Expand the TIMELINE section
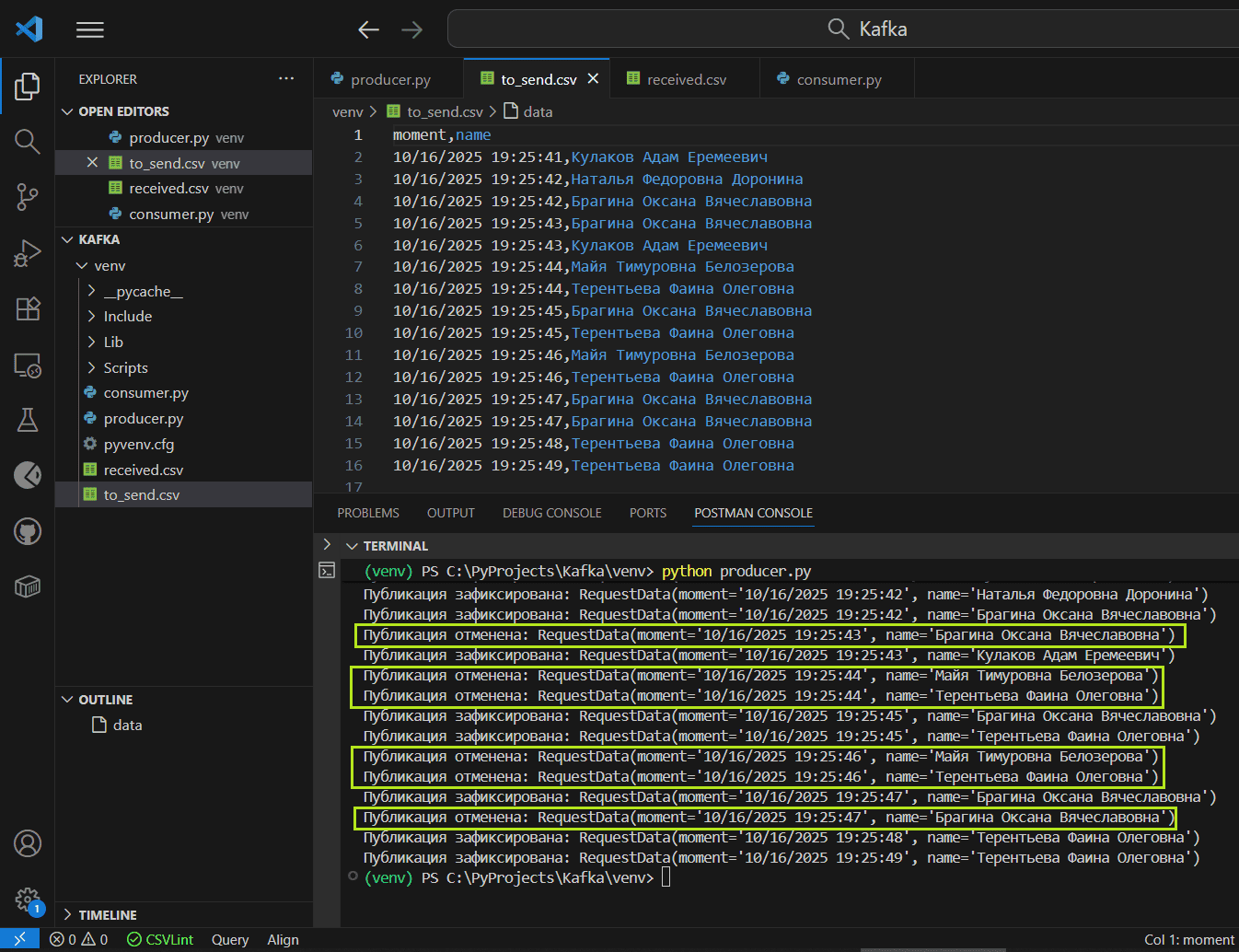1239x952 pixels. pos(107,915)
